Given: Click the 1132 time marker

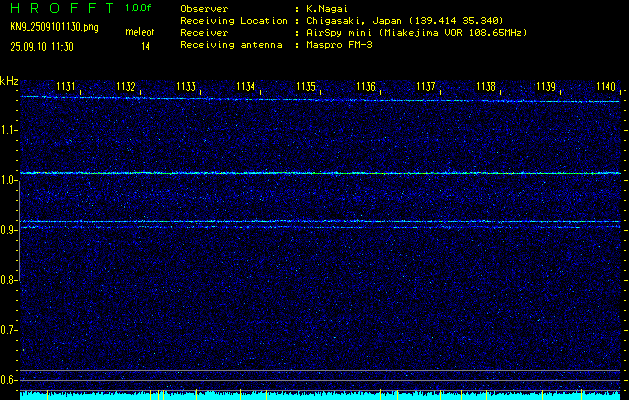Looking at the screenshot, I should coord(126,86).
